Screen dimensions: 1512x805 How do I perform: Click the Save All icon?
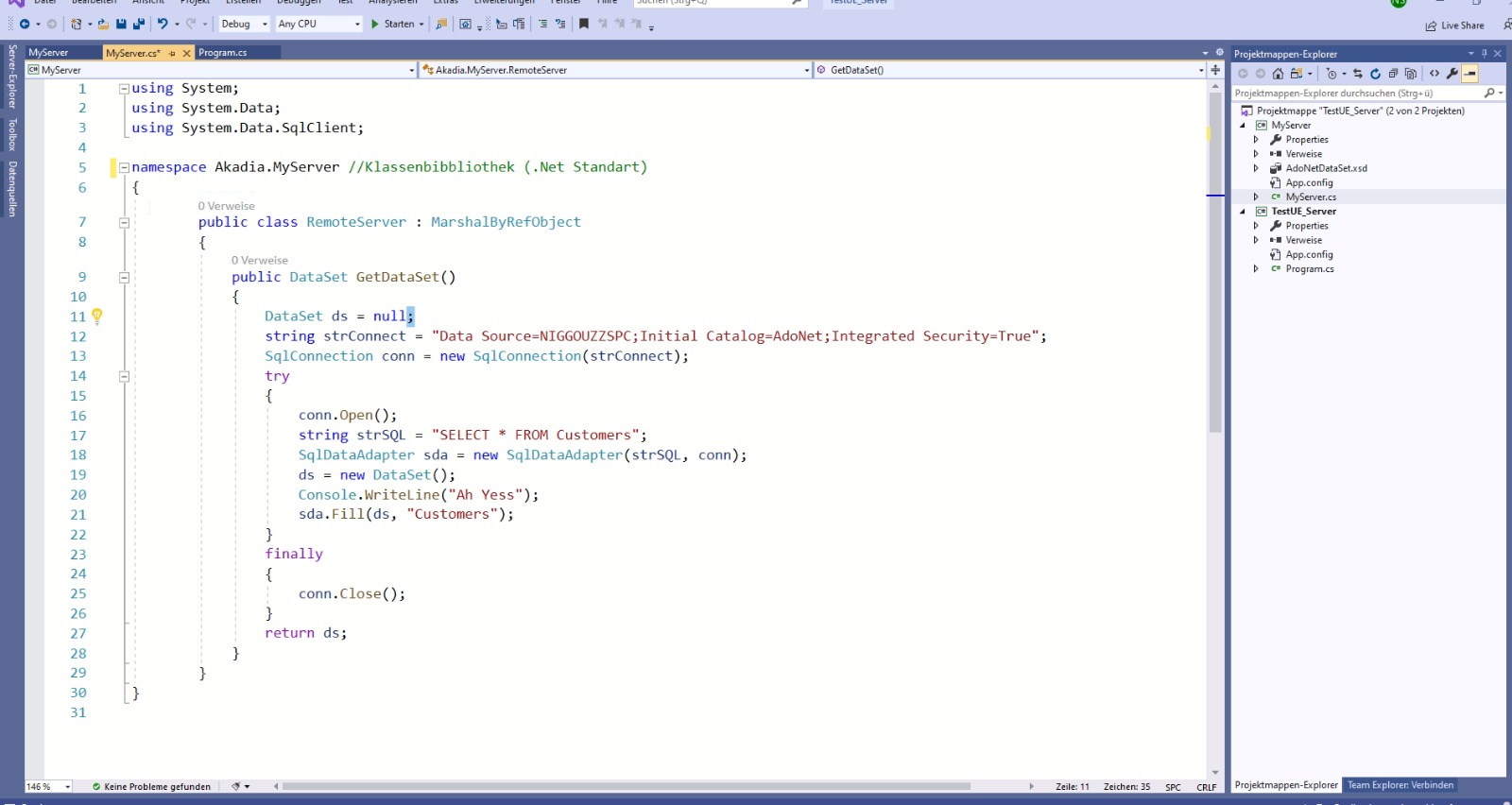pyautogui.click(x=138, y=24)
